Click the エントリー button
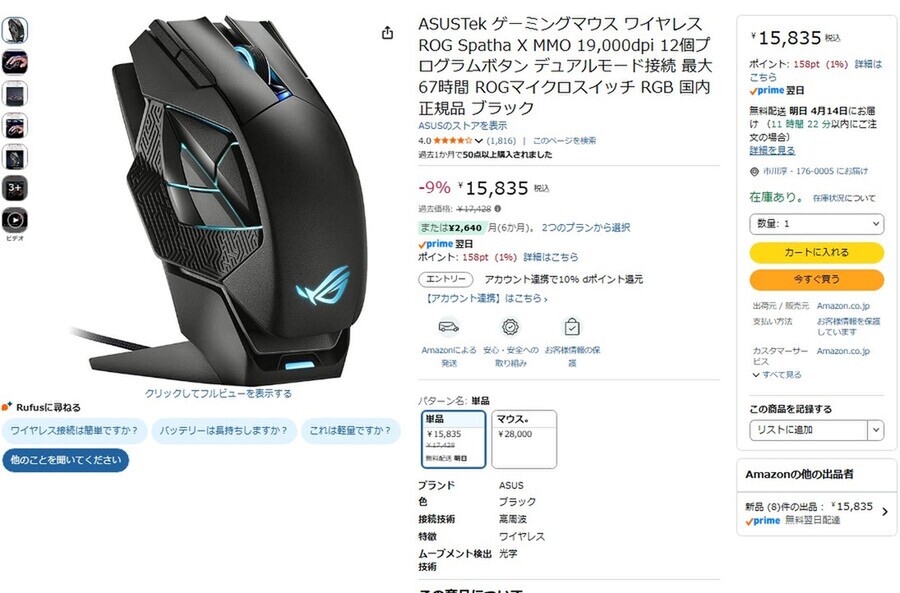Screen dimensions: 900x593 pyautogui.click(x=446, y=279)
